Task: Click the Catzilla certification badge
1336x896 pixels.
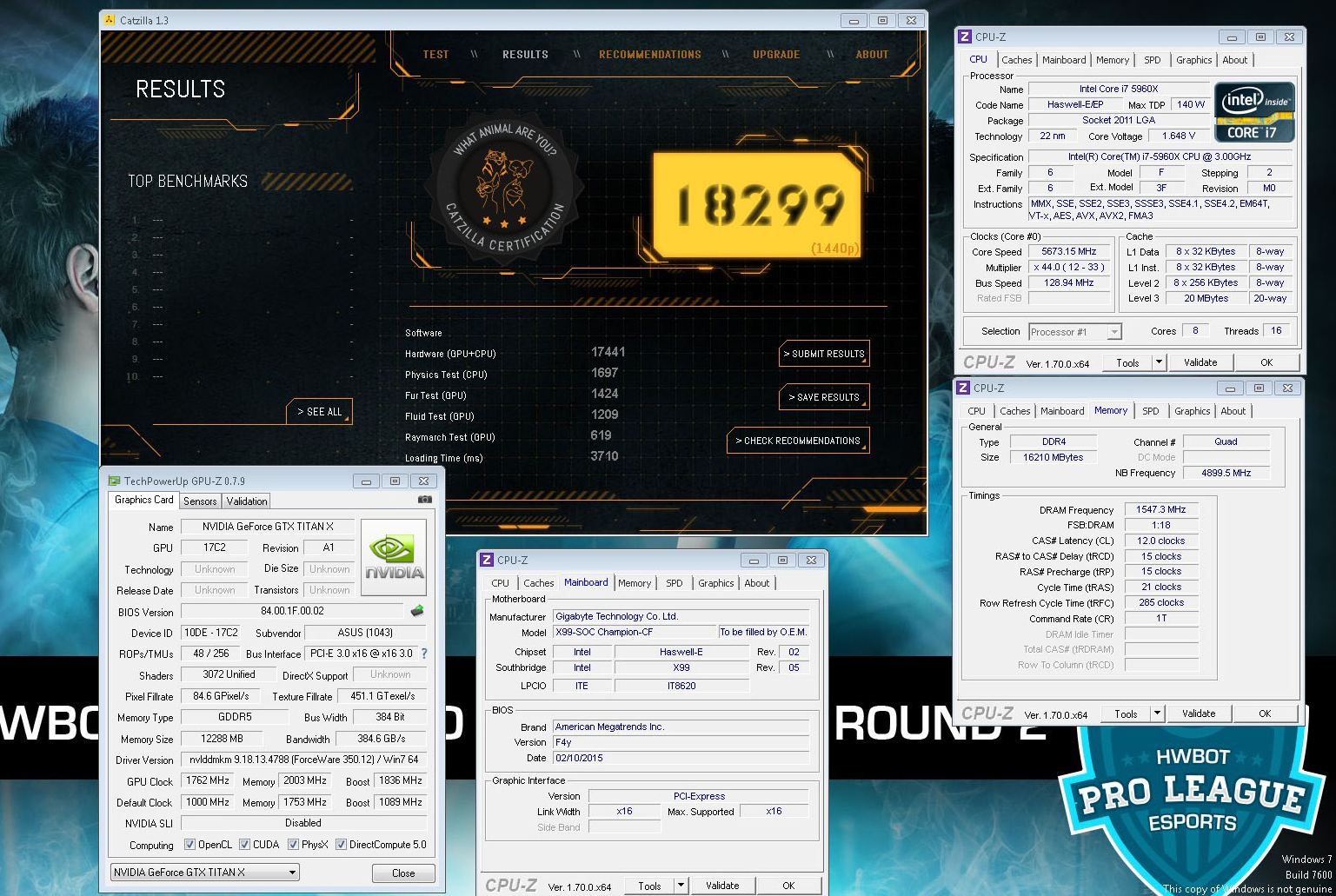Action: click(504, 187)
